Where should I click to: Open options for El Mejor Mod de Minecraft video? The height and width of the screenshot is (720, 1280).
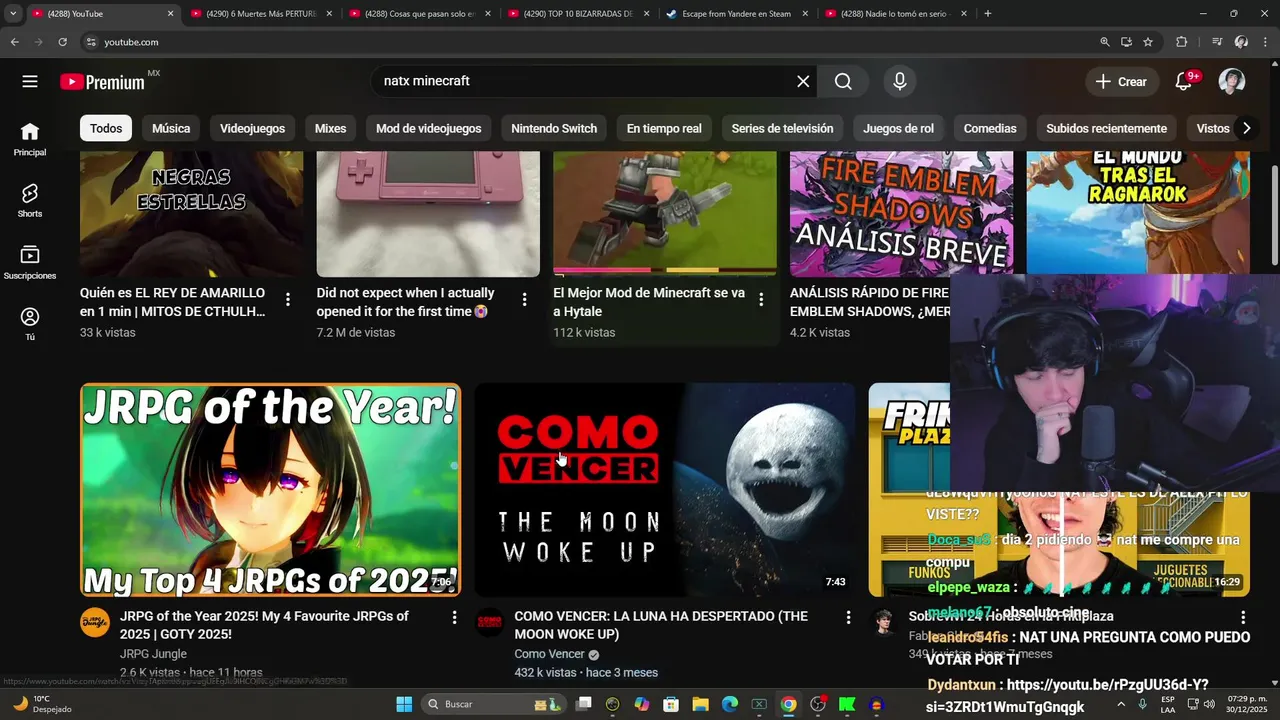coord(761,299)
